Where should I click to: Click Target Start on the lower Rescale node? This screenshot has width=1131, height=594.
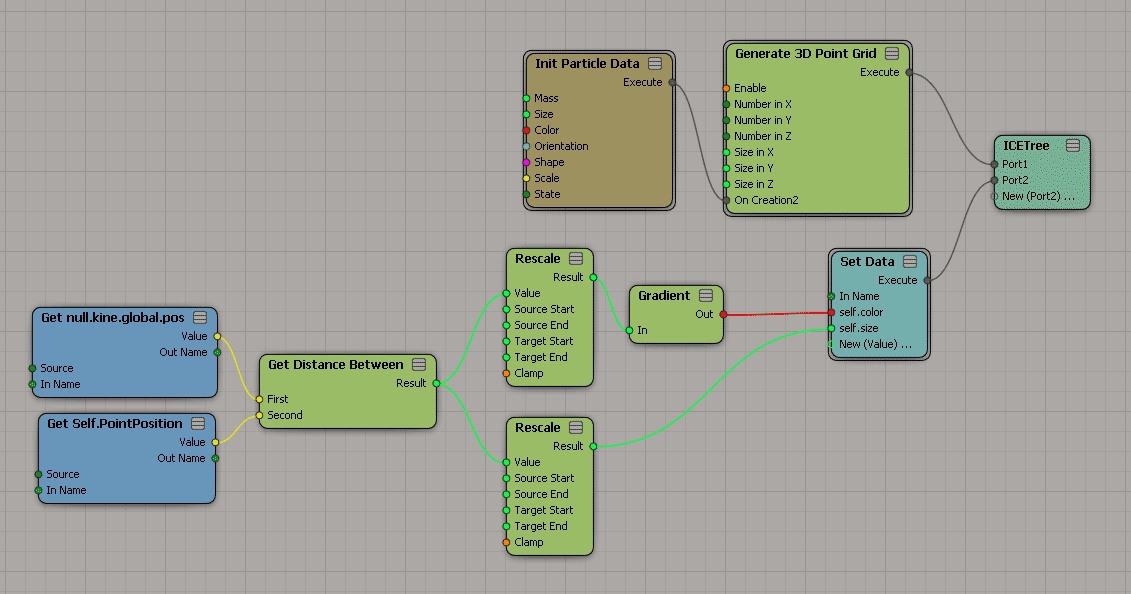click(543, 510)
